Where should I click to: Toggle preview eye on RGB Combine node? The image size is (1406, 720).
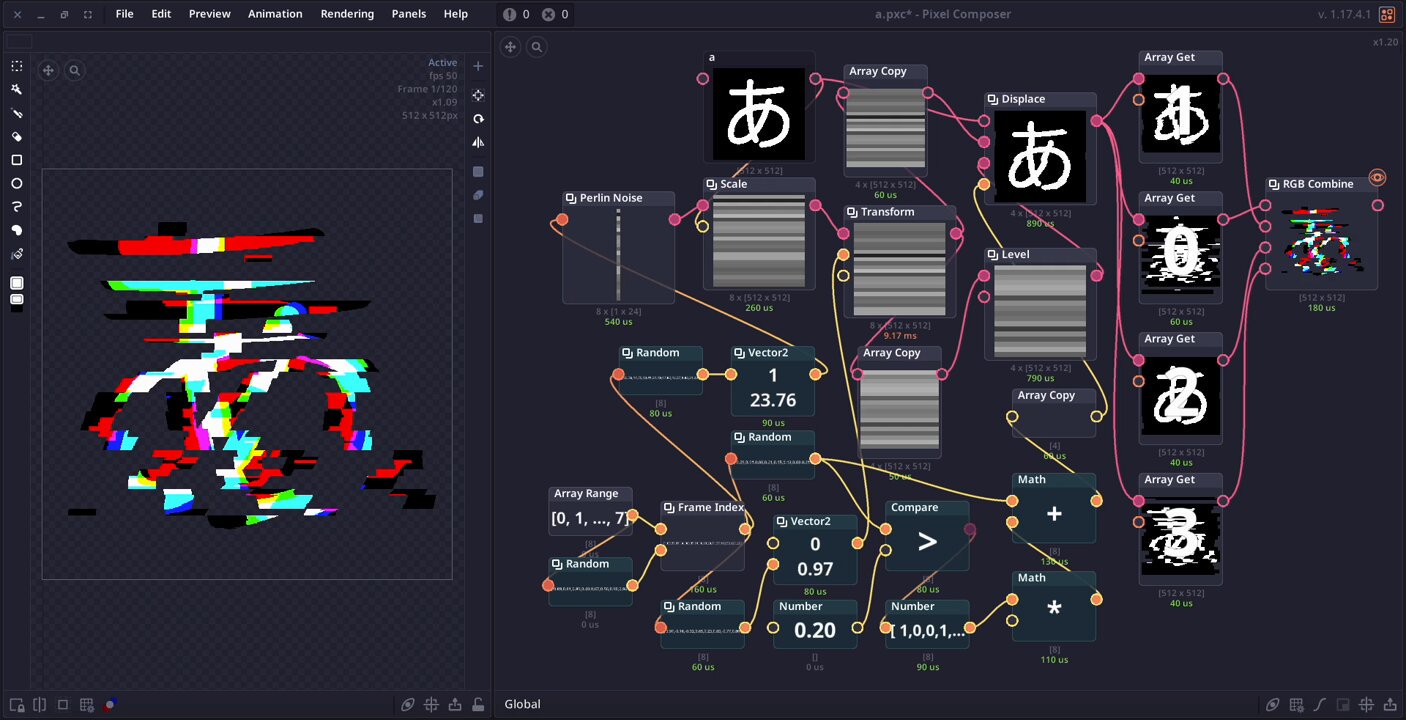click(x=1377, y=178)
